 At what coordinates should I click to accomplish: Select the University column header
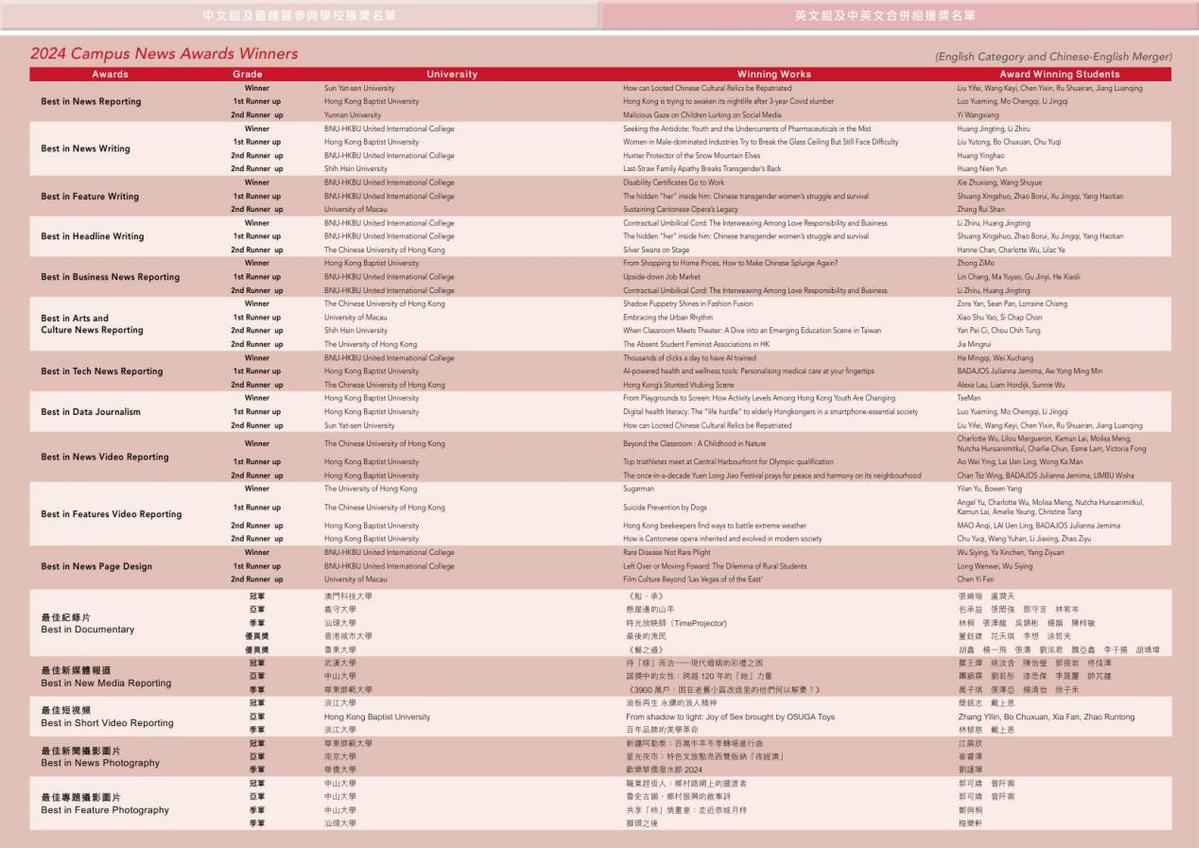[x=452, y=74]
